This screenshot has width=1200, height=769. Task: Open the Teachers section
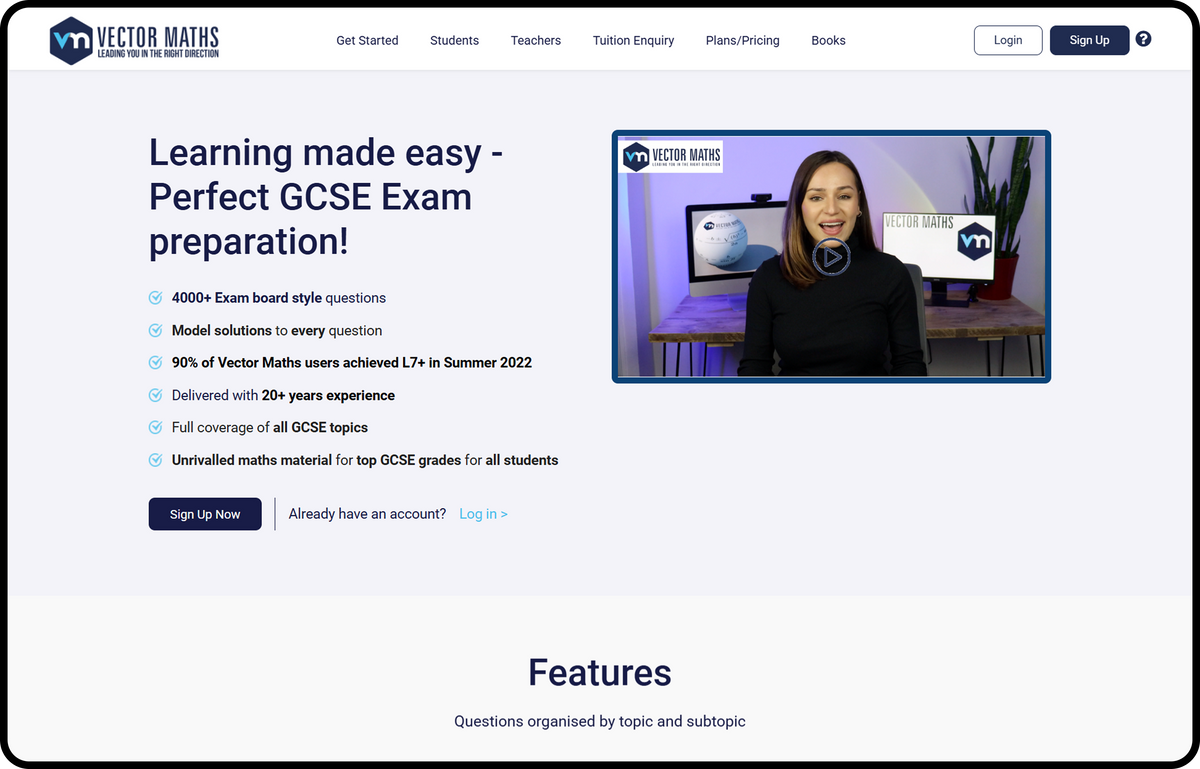[536, 41]
